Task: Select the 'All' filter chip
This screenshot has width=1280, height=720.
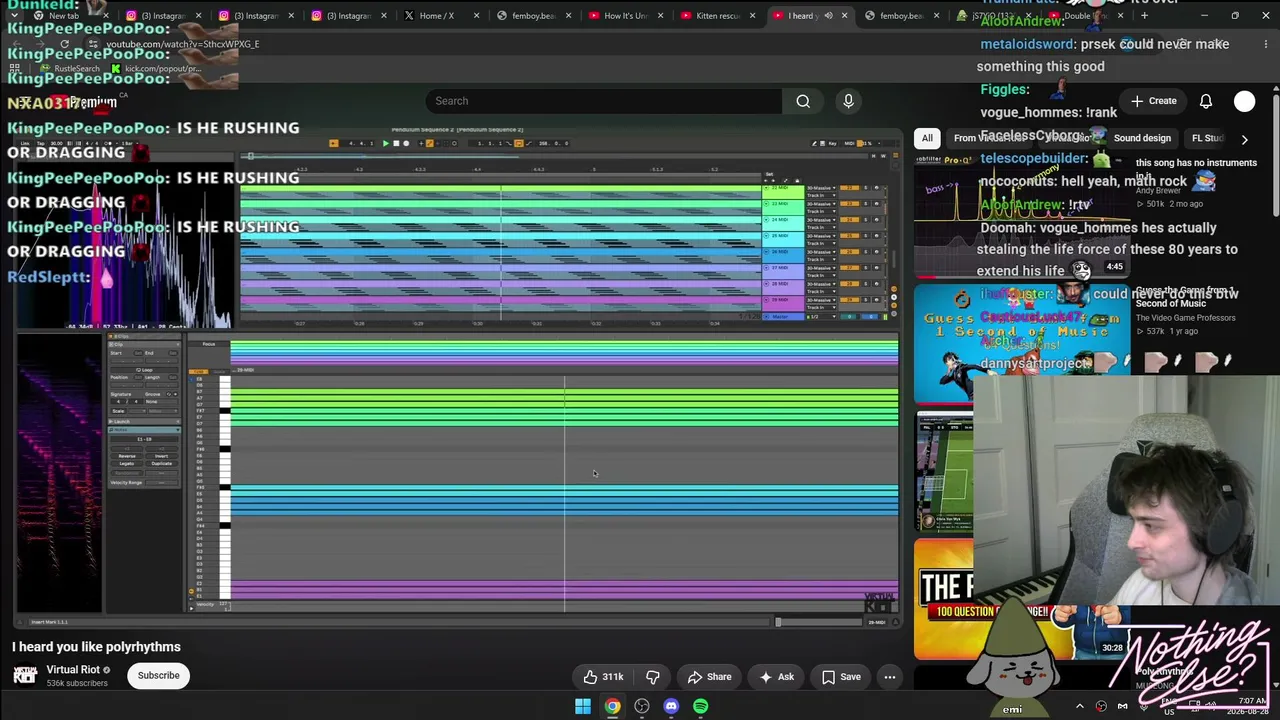Action: pos(927,138)
